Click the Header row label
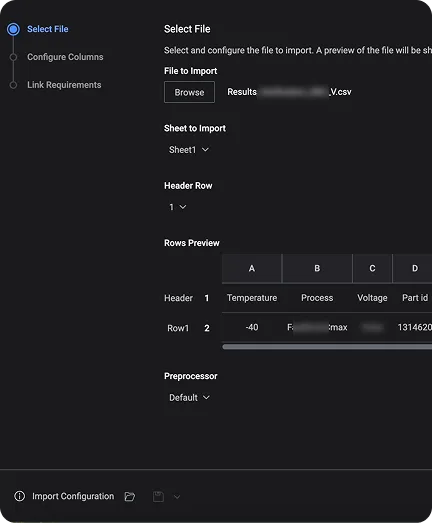This screenshot has width=432, height=523. point(178,298)
